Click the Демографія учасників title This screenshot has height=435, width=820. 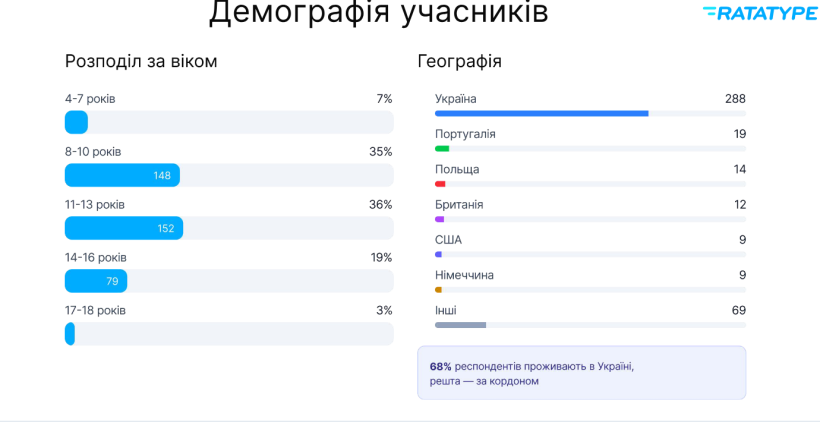pos(378,12)
